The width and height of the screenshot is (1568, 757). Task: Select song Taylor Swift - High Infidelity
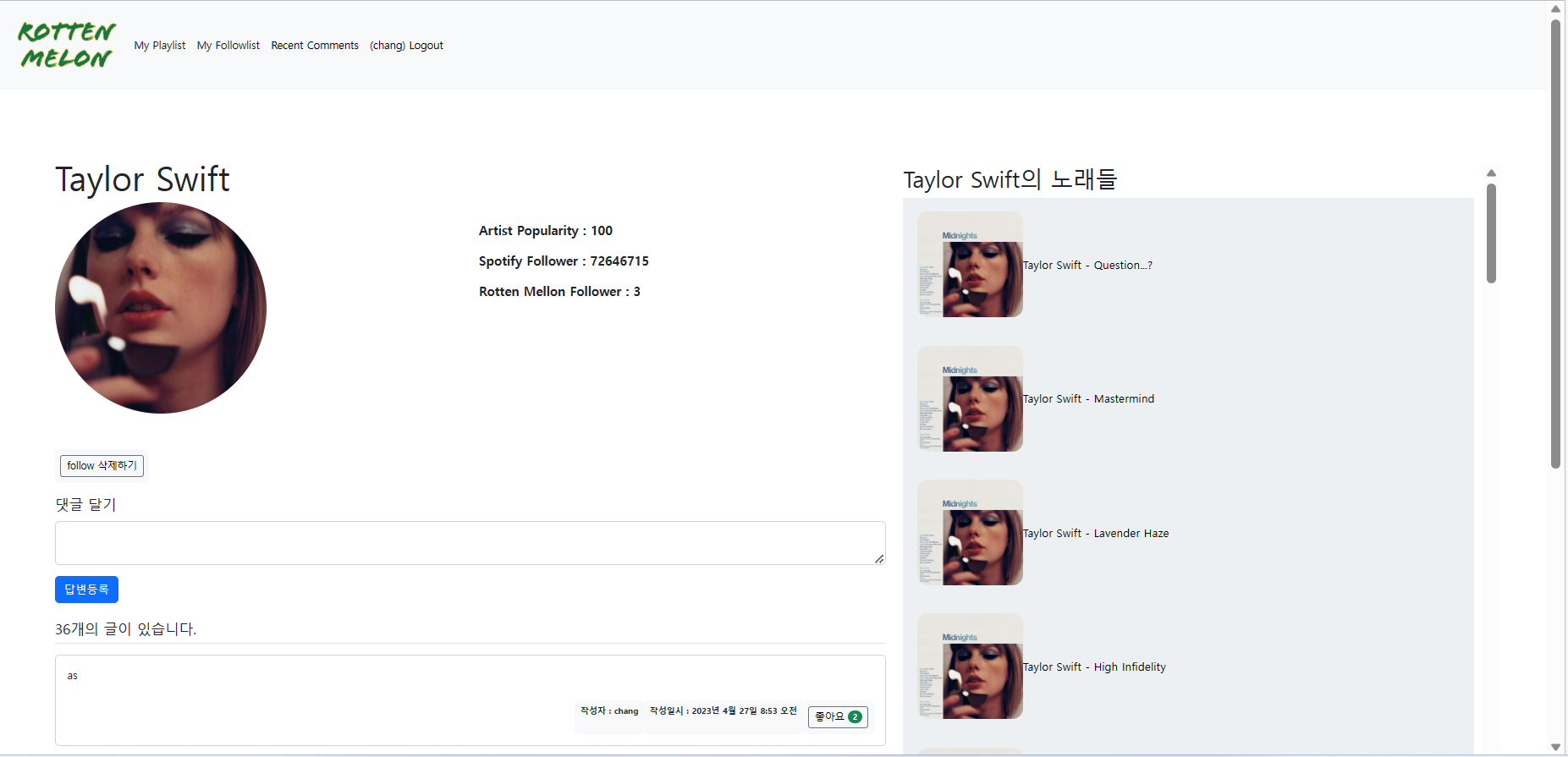click(1094, 667)
